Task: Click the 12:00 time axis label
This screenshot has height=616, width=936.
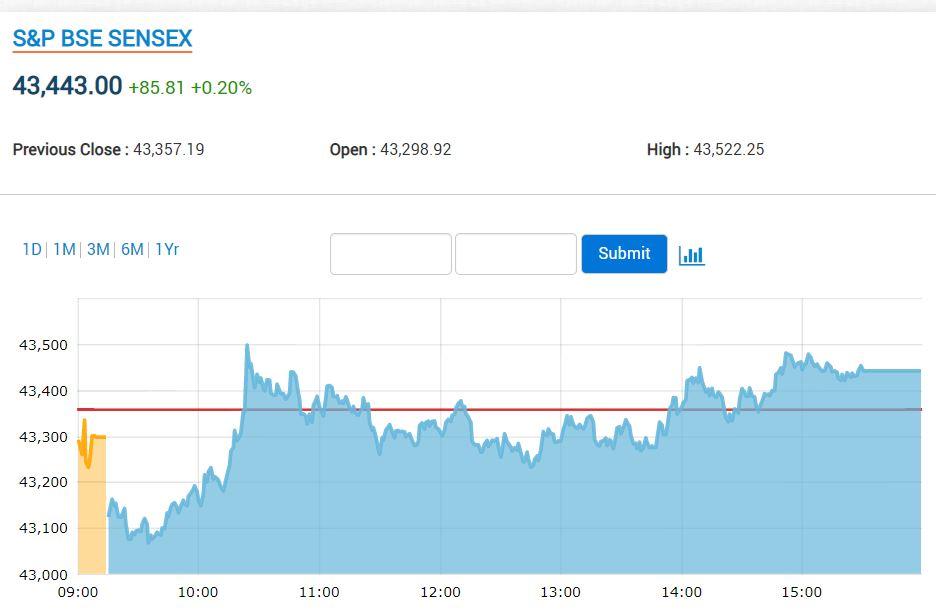Action: click(x=440, y=592)
